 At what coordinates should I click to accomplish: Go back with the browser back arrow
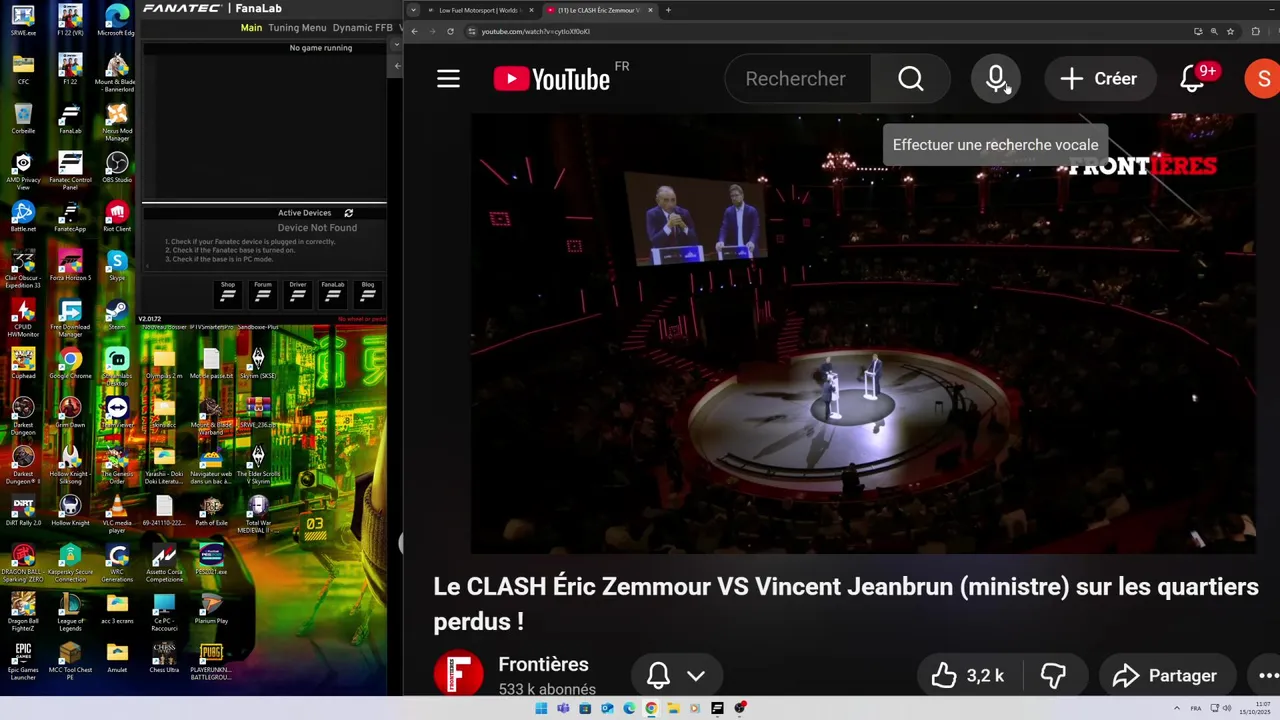(414, 31)
